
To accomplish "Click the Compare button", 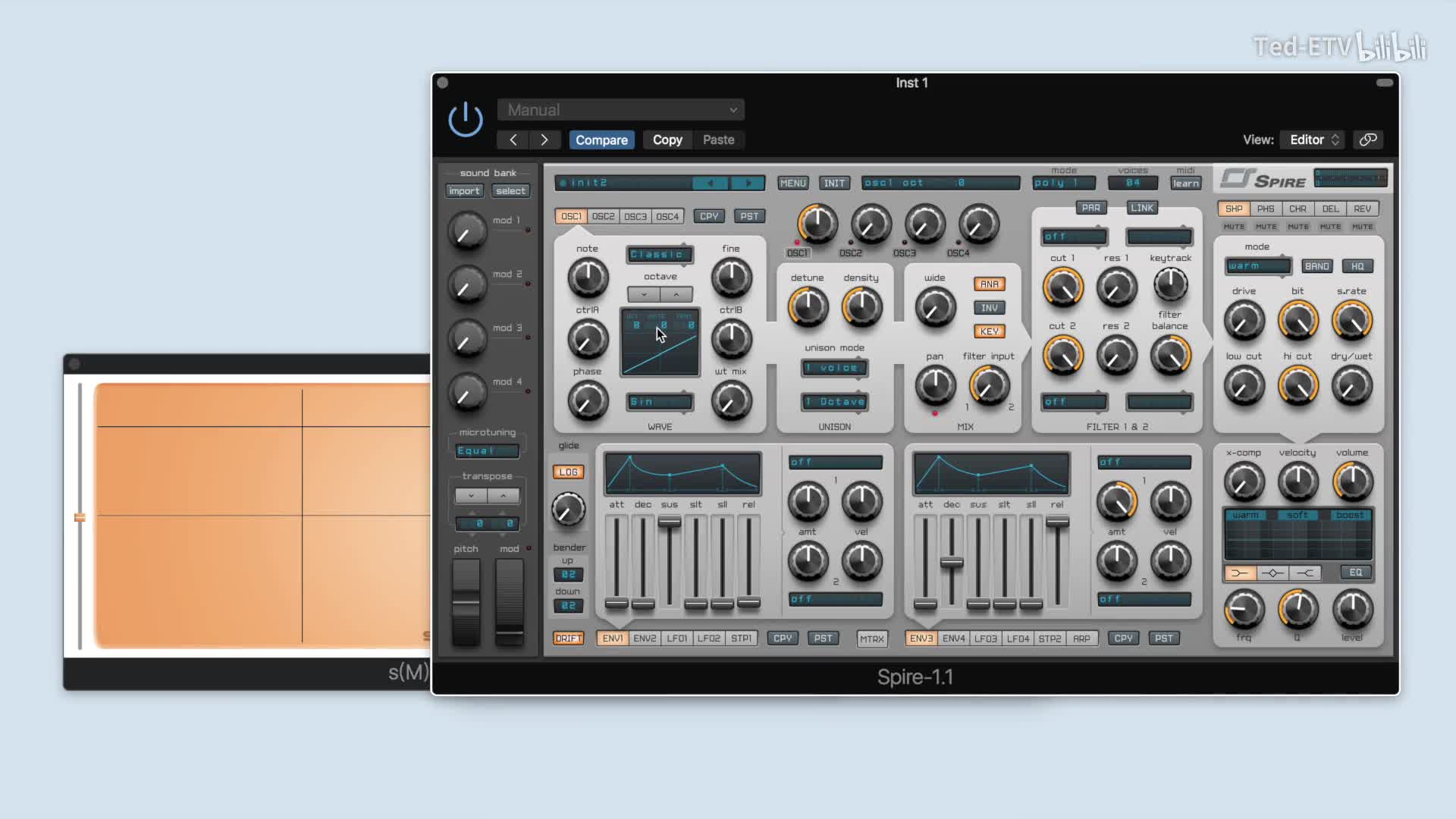I will click(x=601, y=140).
